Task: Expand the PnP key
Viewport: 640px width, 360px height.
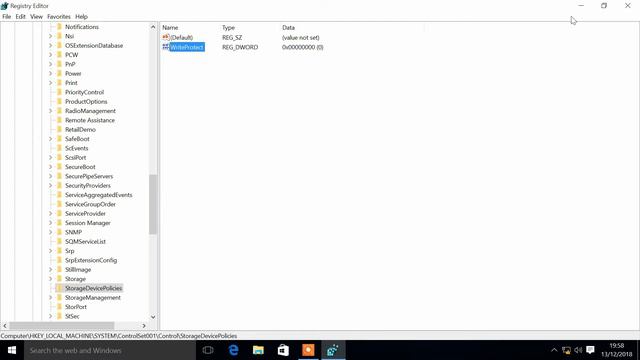Action: pos(51,64)
